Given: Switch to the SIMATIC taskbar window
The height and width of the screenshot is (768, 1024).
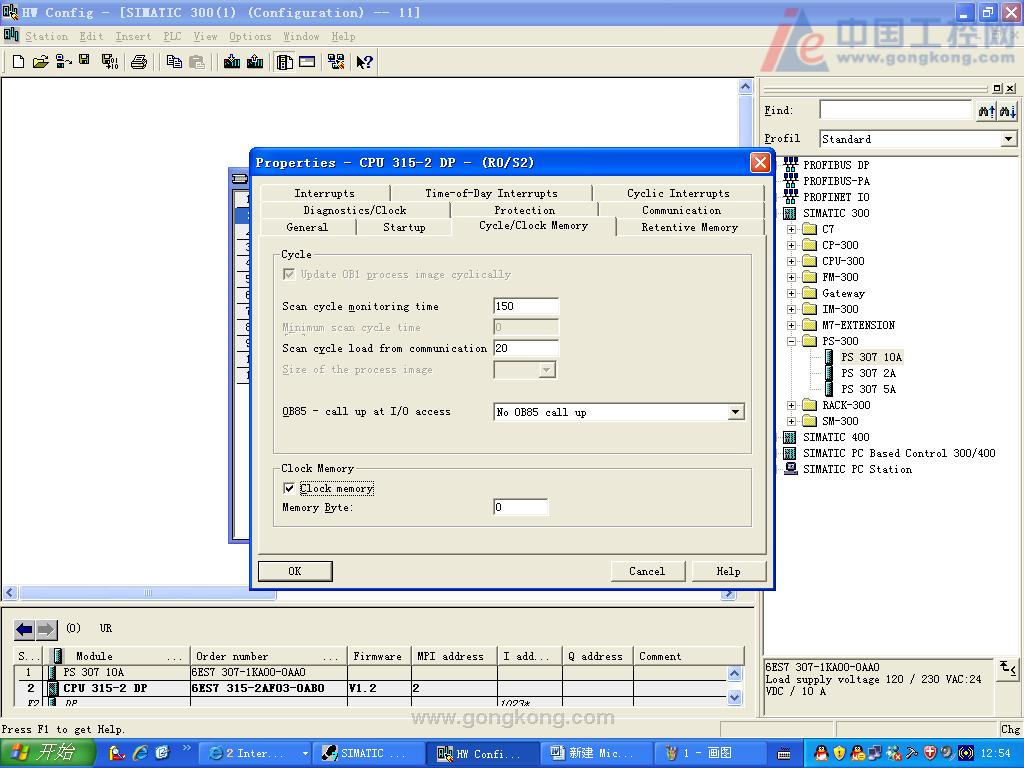Looking at the screenshot, I should click(368, 753).
